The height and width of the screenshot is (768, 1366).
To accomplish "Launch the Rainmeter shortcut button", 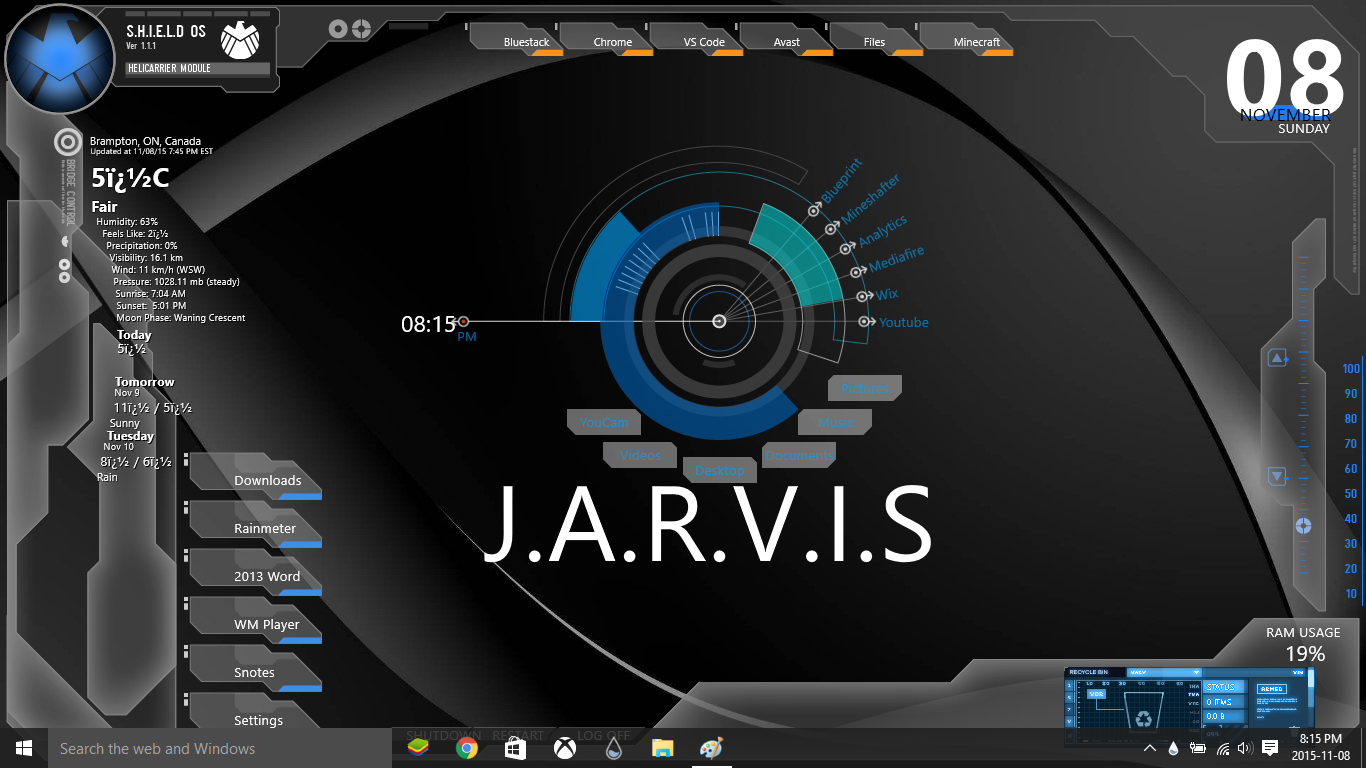I will [x=257, y=525].
